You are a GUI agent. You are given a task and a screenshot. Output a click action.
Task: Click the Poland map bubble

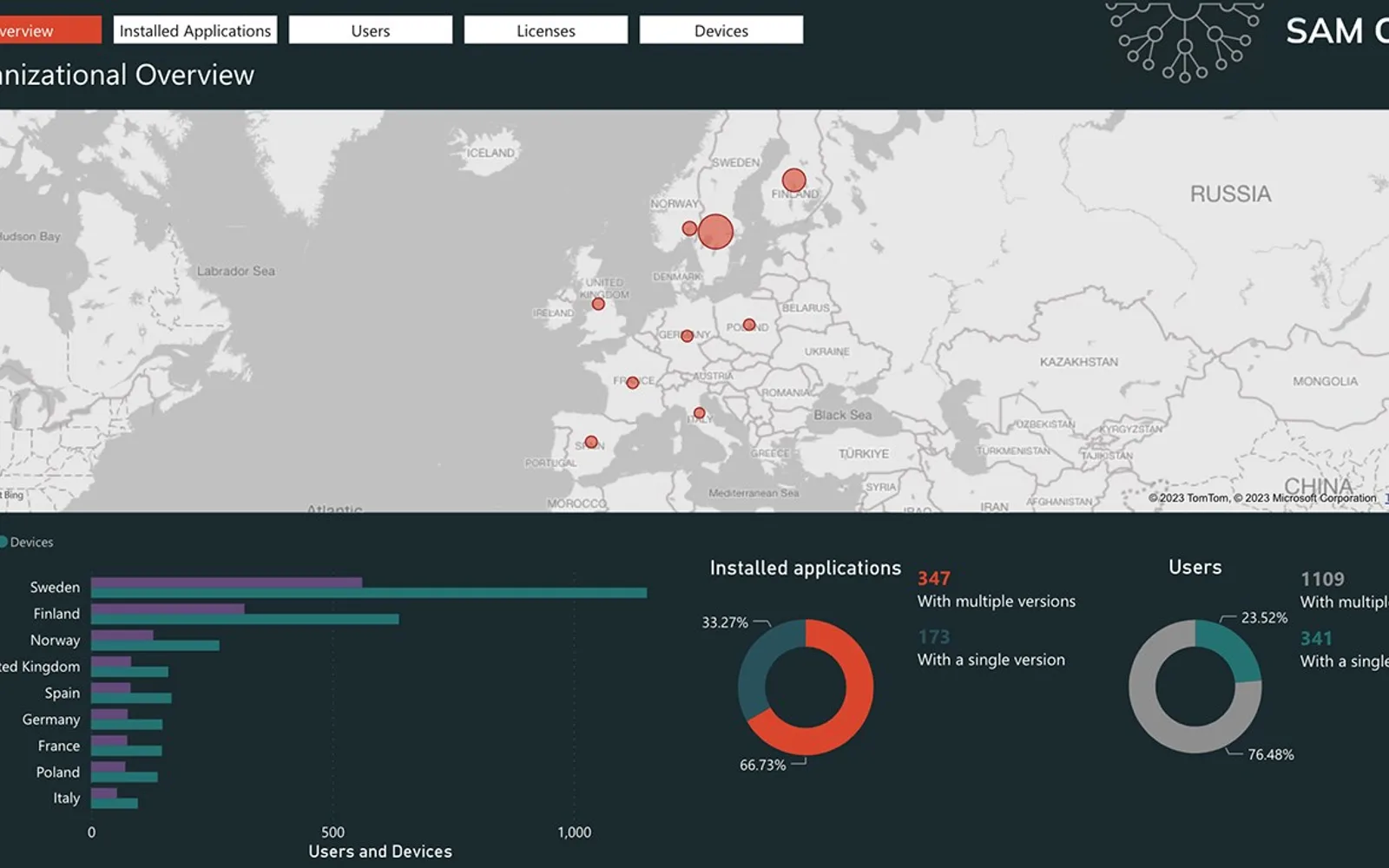[749, 325]
